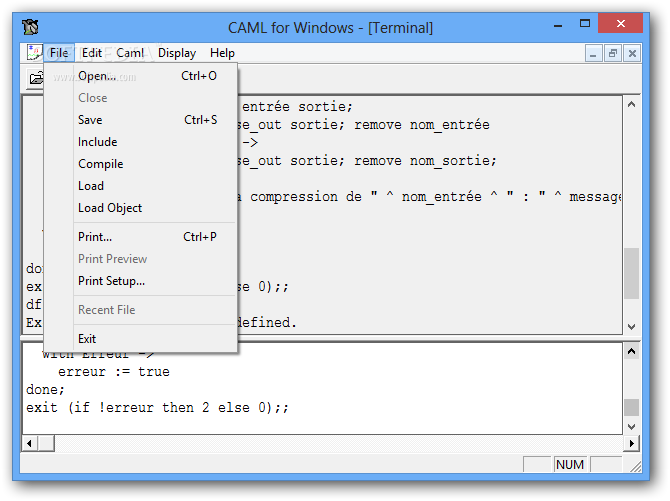This screenshot has height=501, width=670.
Task: Click 'exit (if !erreur then 2 else 0);;' input line
Action: [x=157, y=408]
